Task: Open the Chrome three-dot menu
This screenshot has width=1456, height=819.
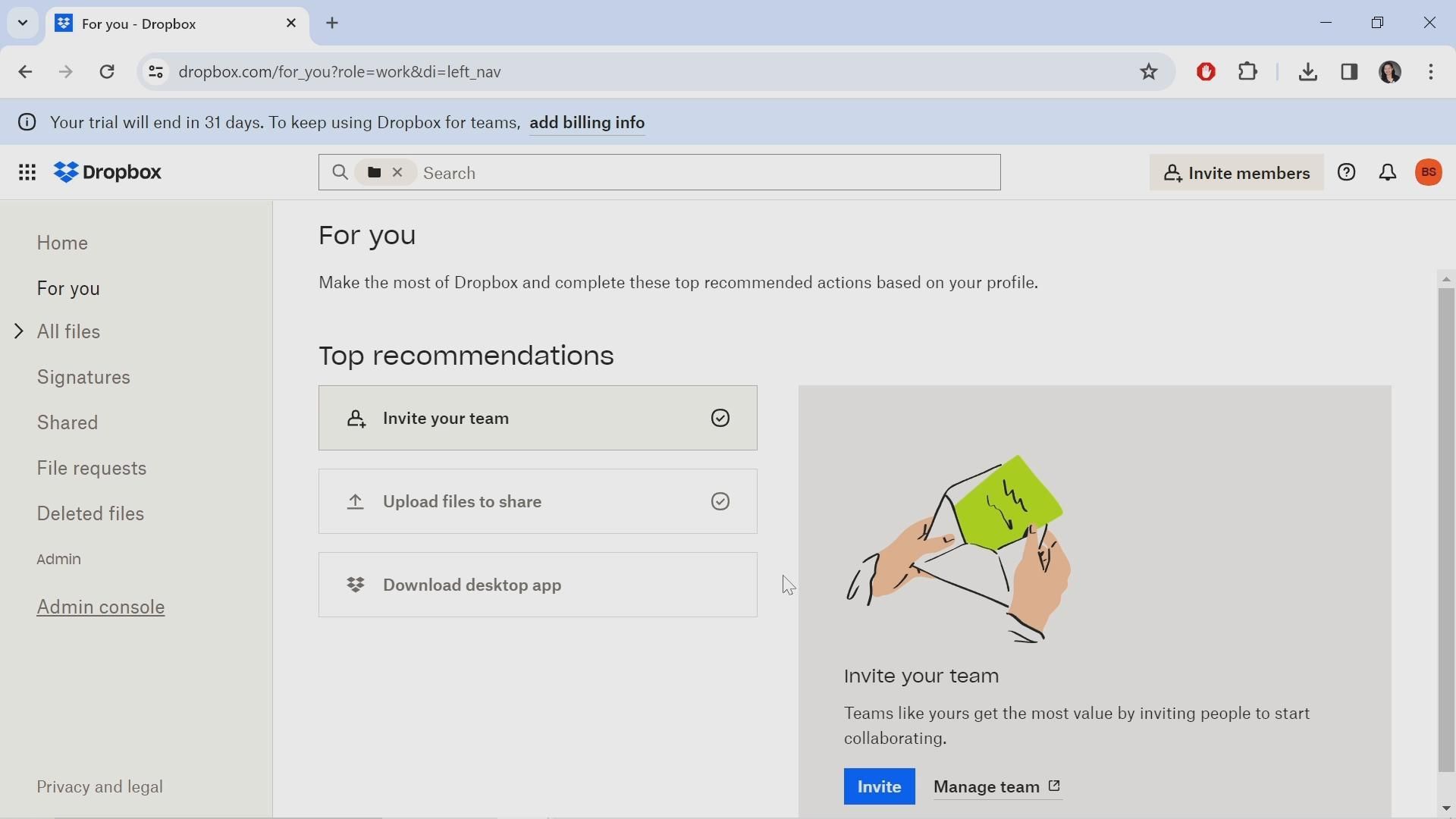Action: pos(1431,72)
